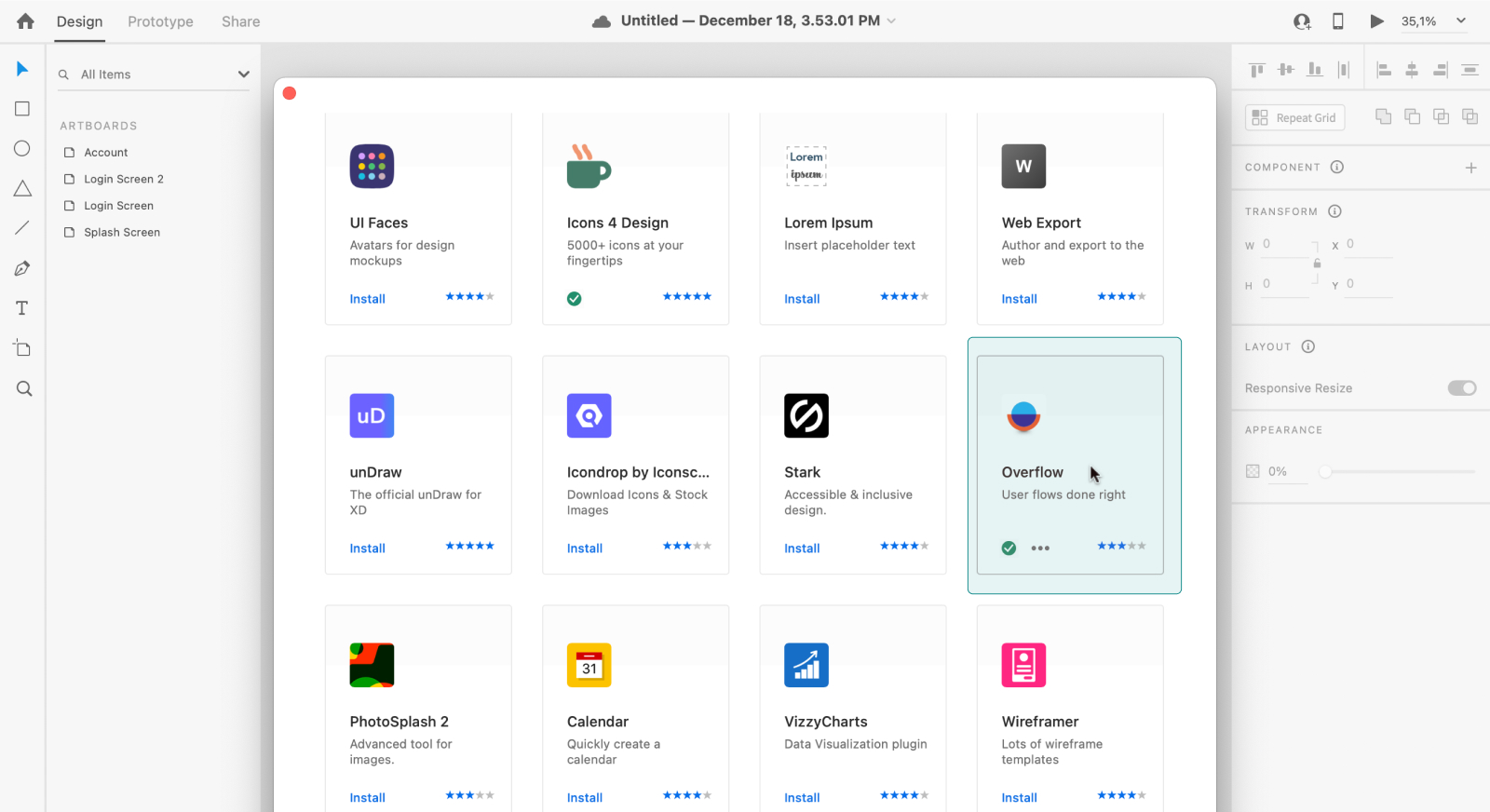This screenshot has width=1490, height=812.
Task: Switch to the Share tab
Action: 240,21
